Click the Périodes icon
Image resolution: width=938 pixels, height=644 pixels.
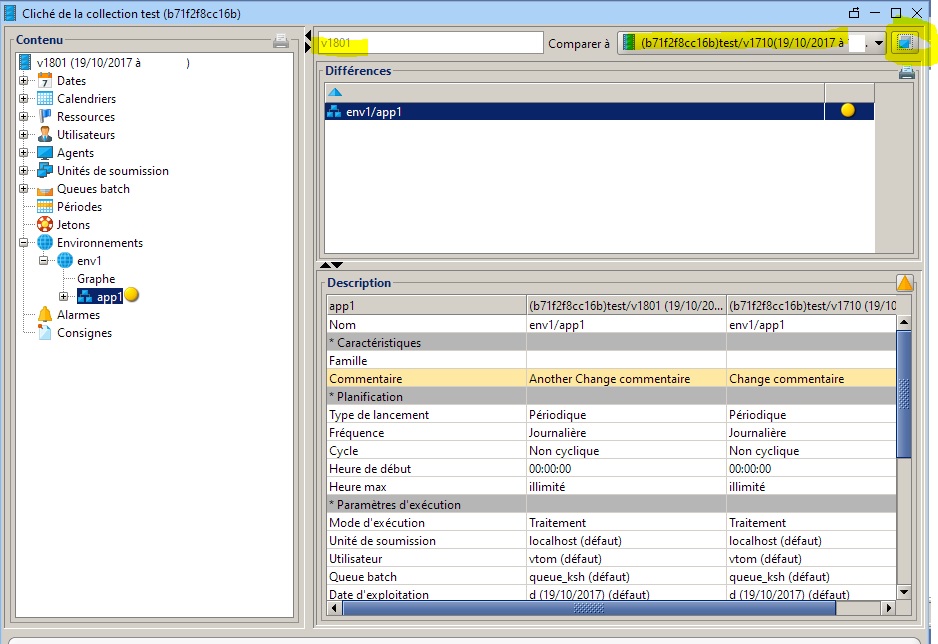coord(45,207)
